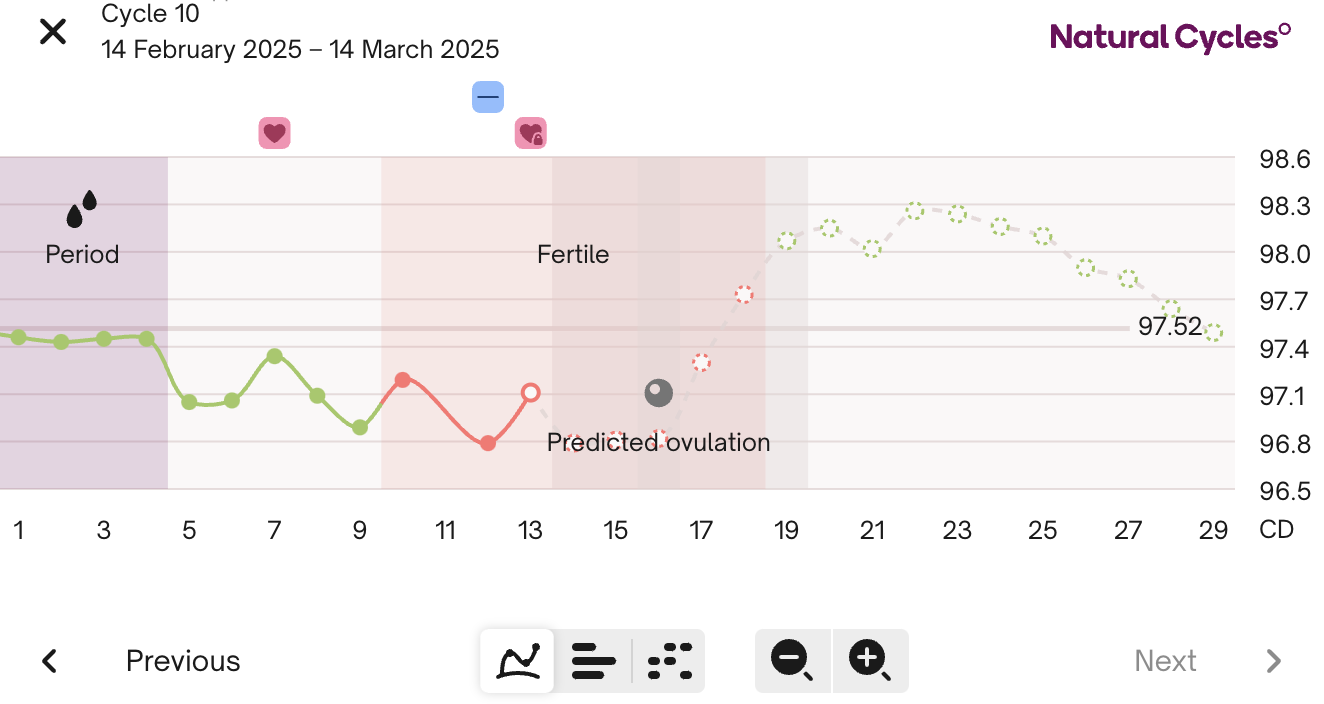Zoom in on the graph
The image size is (1324, 704).
click(x=869, y=660)
